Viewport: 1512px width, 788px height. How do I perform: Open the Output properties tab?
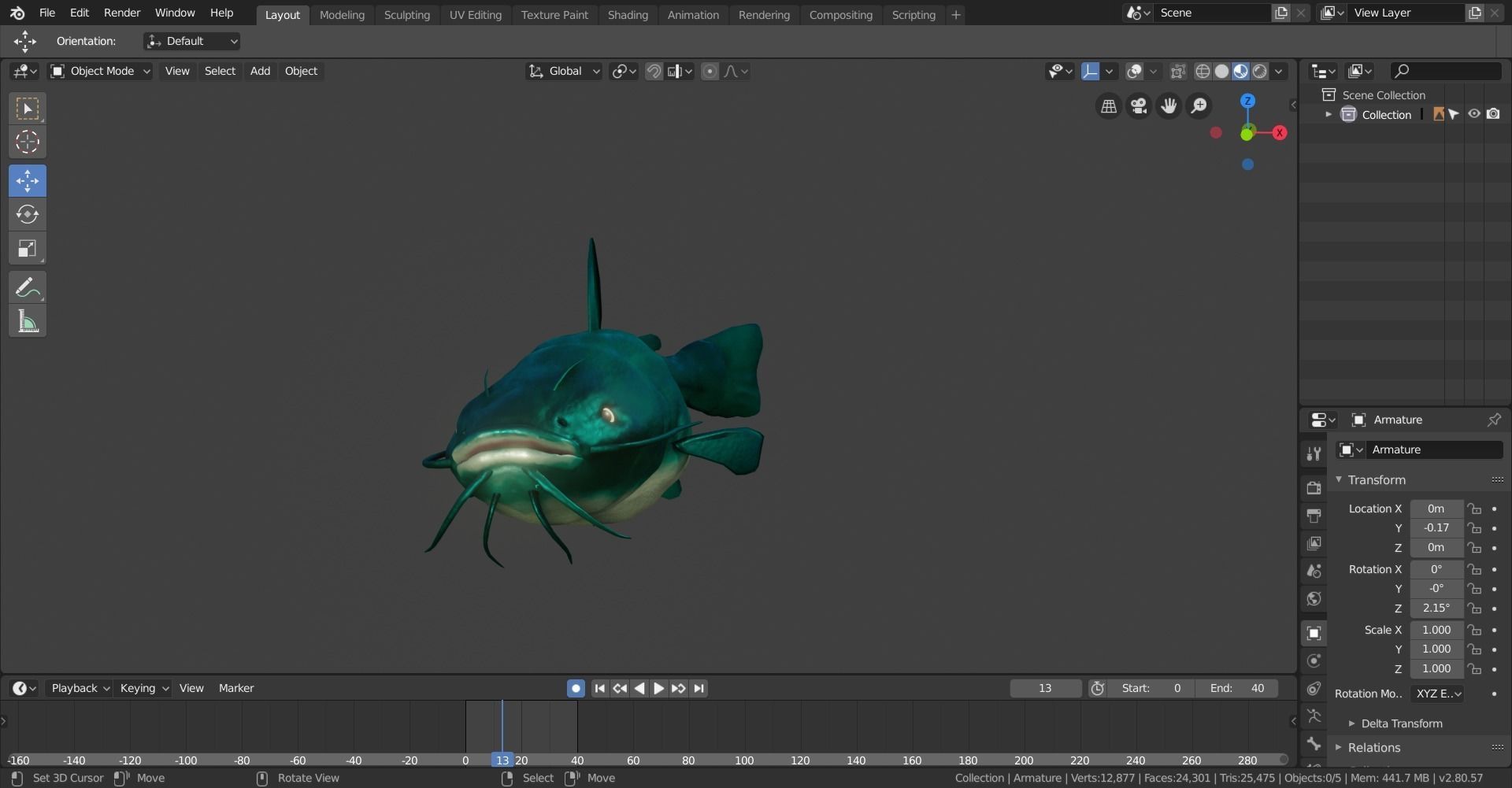coord(1314,516)
